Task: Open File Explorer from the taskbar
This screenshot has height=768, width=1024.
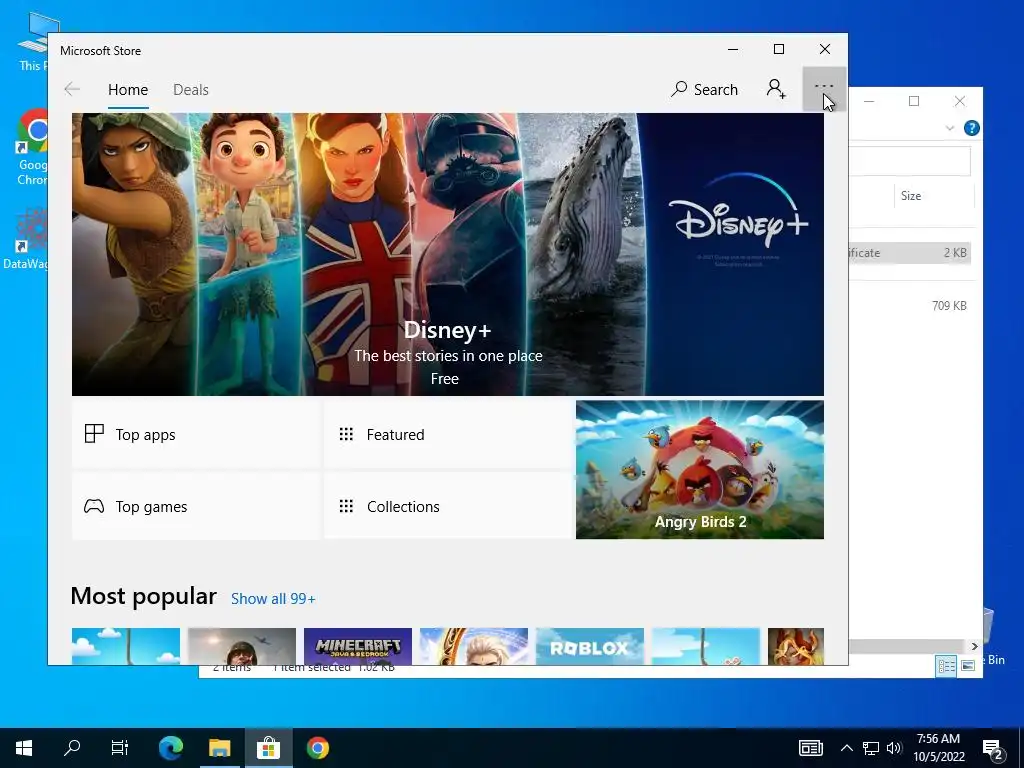Action: [x=219, y=748]
